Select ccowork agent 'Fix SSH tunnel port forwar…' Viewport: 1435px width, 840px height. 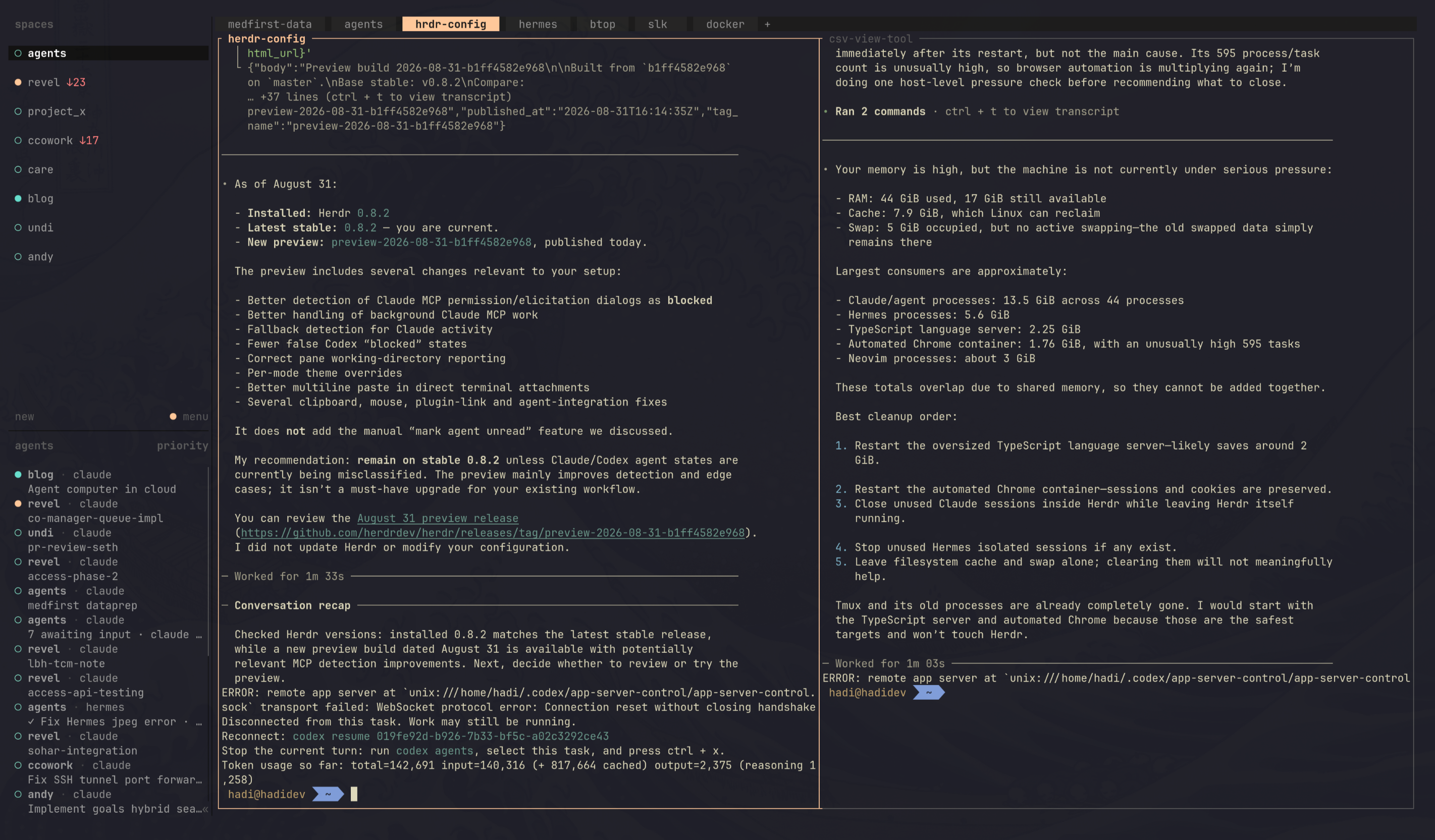pos(108,772)
